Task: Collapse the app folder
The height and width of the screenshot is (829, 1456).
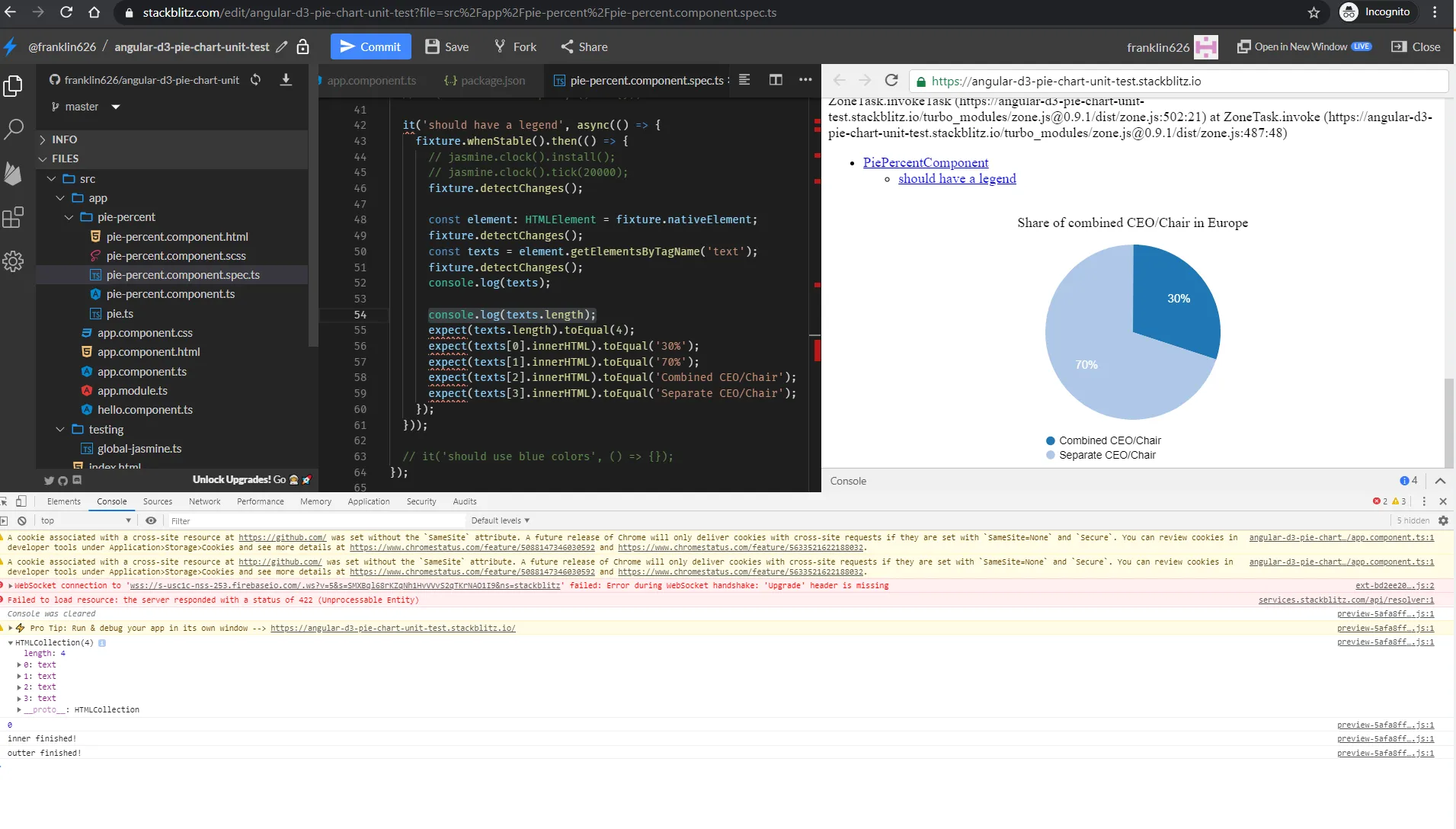Action: [60, 199]
